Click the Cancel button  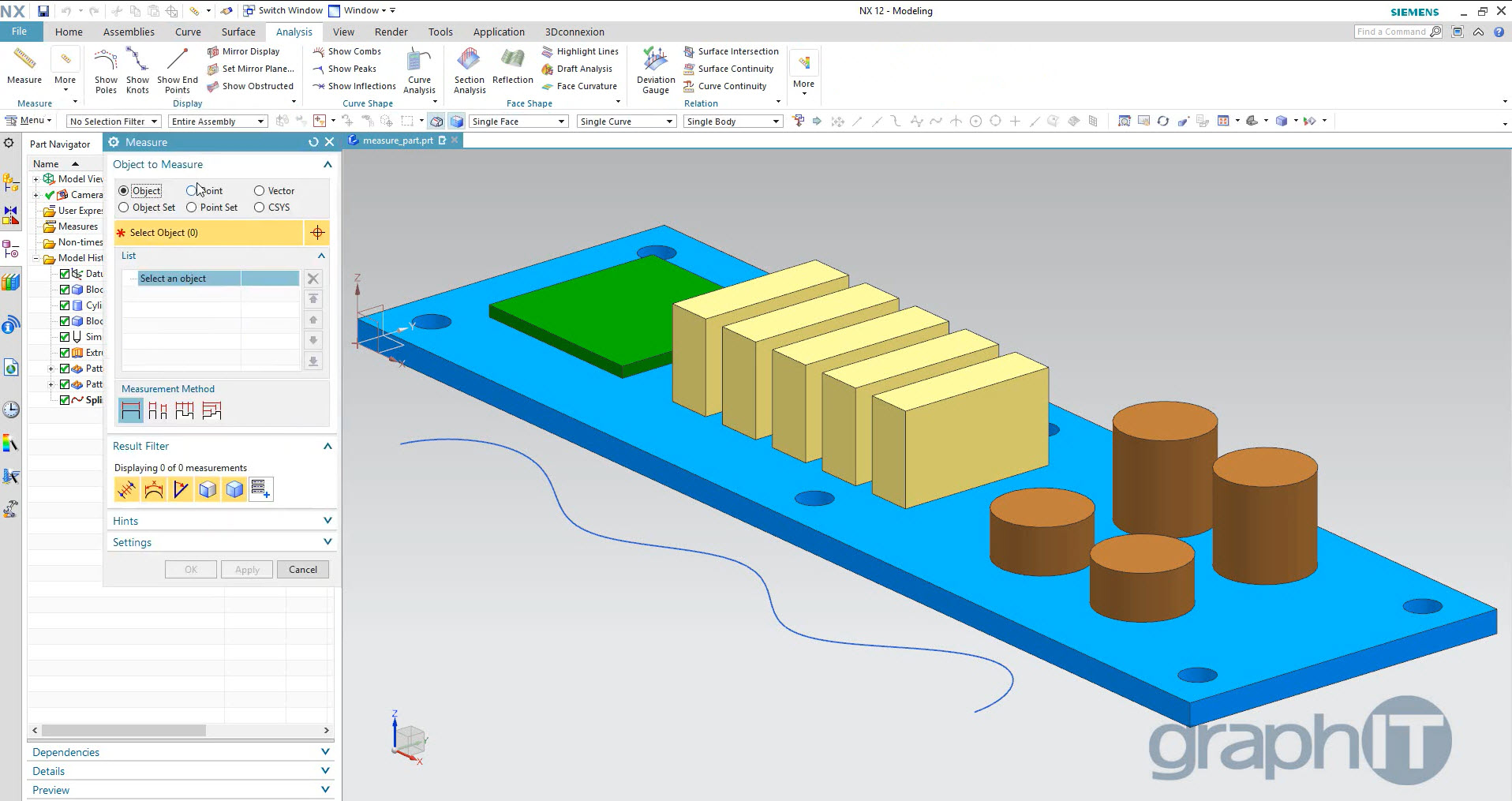(x=302, y=570)
